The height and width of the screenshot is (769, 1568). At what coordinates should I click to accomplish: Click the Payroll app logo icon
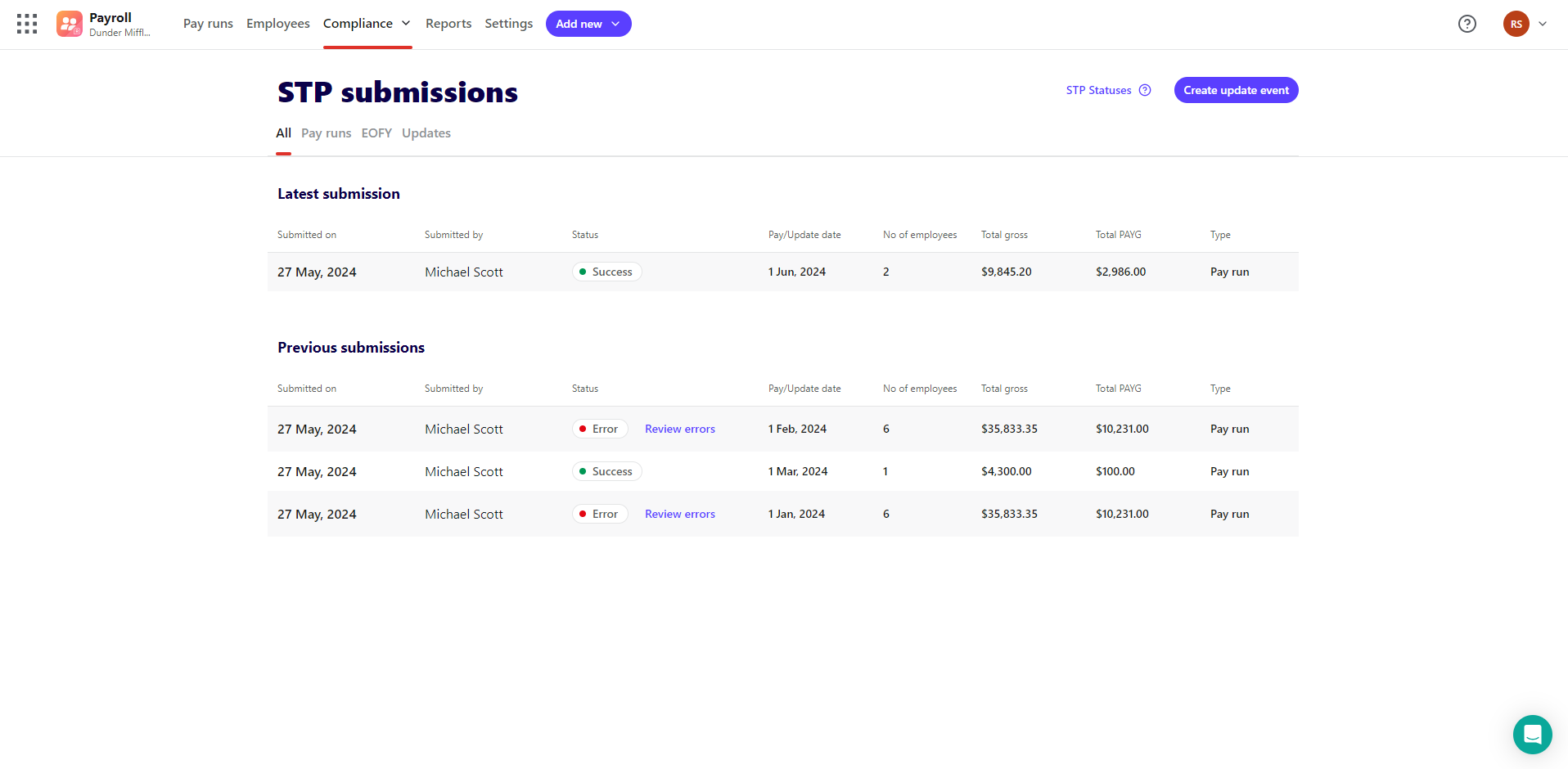[70, 24]
